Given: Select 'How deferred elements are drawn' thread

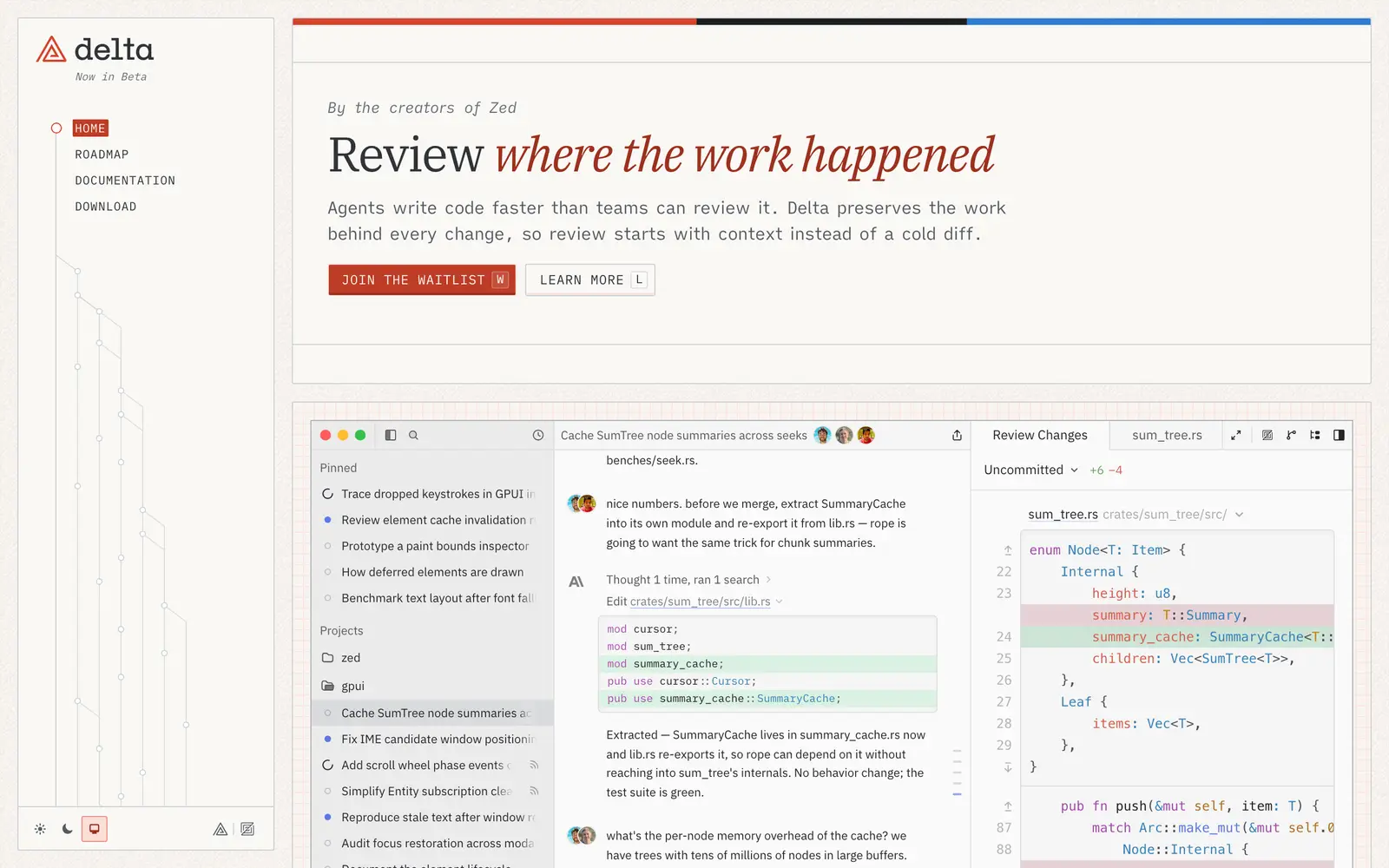Looking at the screenshot, I should (x=432, y=572).
